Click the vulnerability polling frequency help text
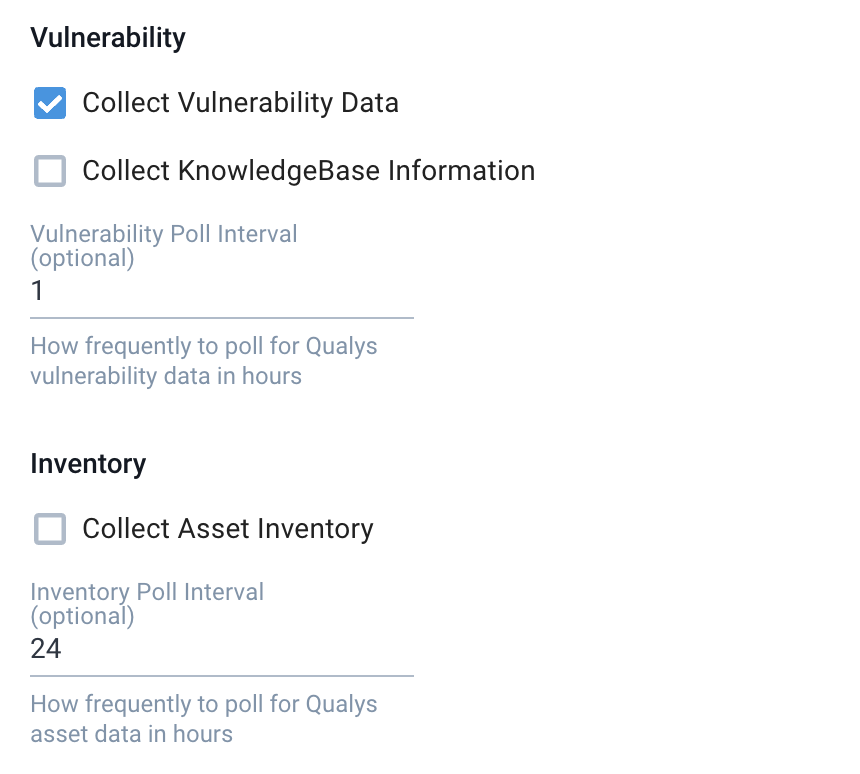The width and height of the screenshot is (860, 774). click(x=203, y=360)
